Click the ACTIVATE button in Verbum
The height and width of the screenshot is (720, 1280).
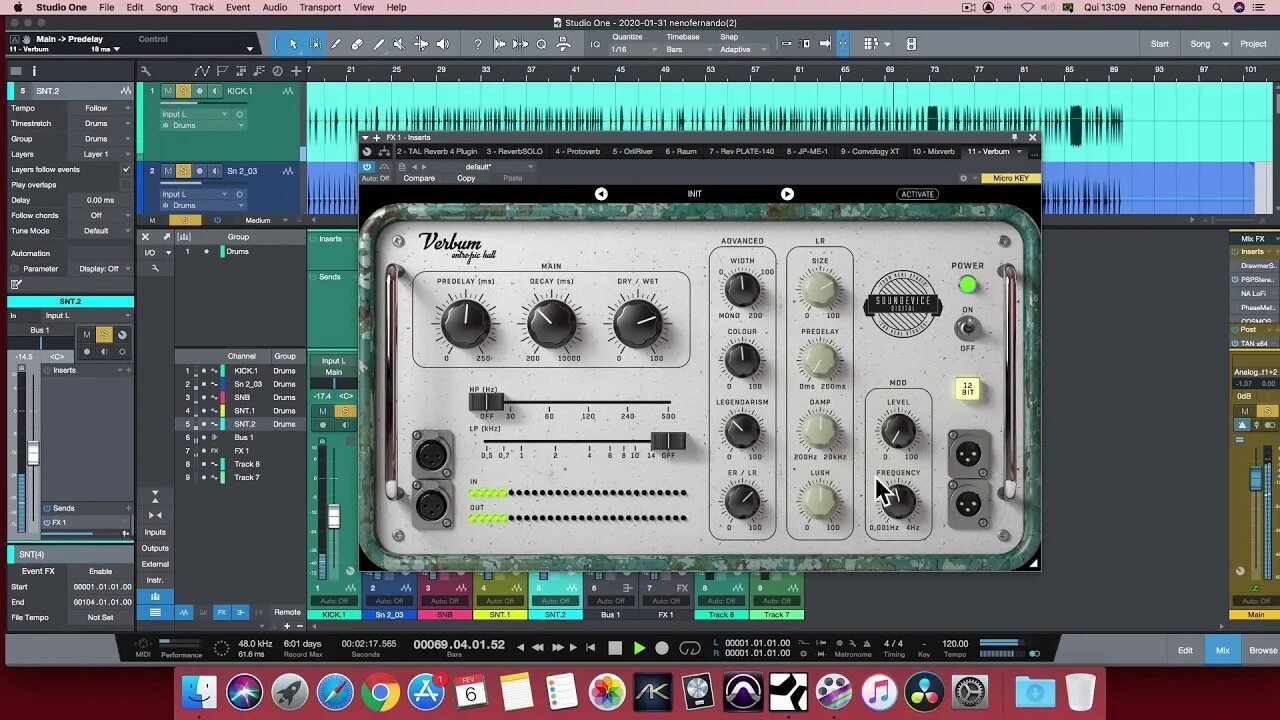[917, 194]
